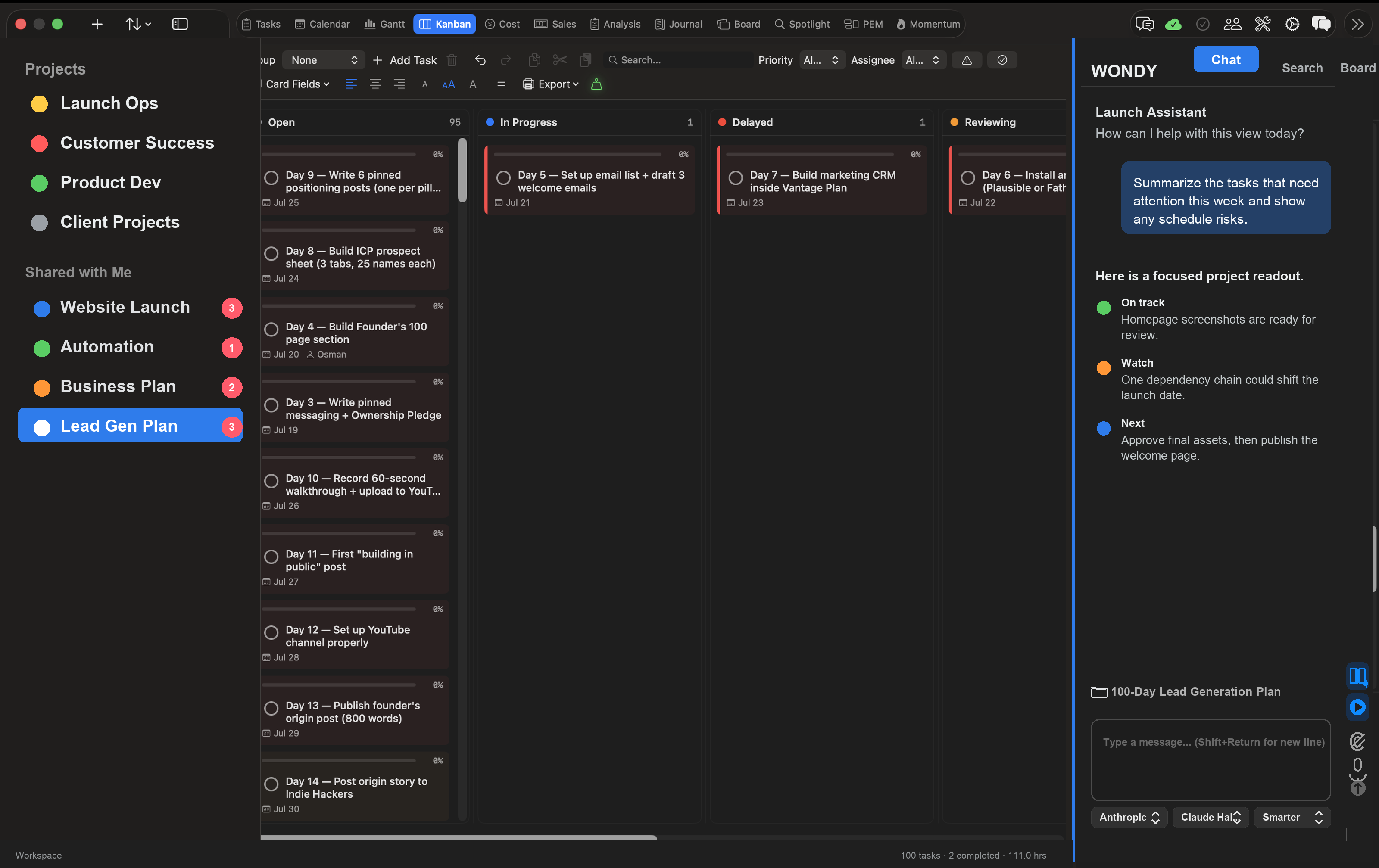Image resolution: width=1379 pixels, height=868 pixels.
Task: Check off Day 3 pinned messaging task
Action: pyautogui.click(x=271, y=405)
